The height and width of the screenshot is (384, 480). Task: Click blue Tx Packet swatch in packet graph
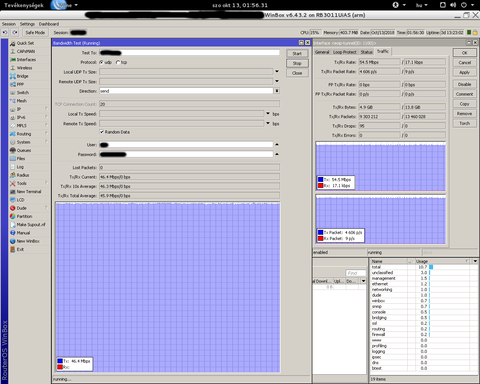pyautogui.click(x=320, y=232)
